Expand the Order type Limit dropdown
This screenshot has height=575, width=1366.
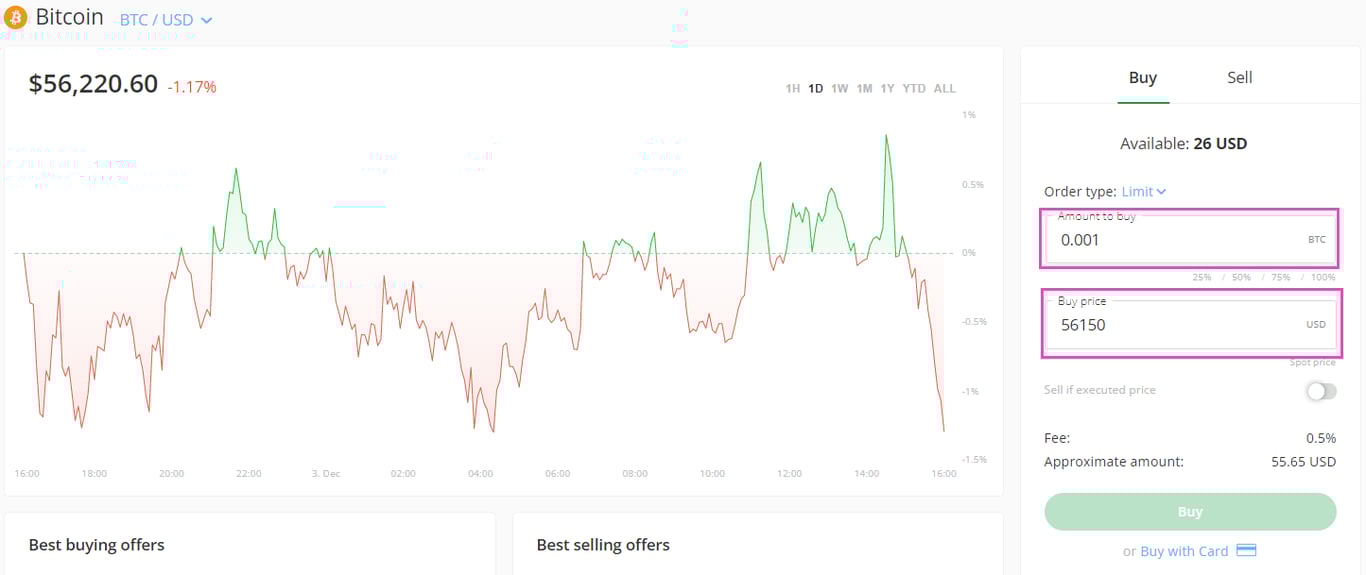[1144, 191]
